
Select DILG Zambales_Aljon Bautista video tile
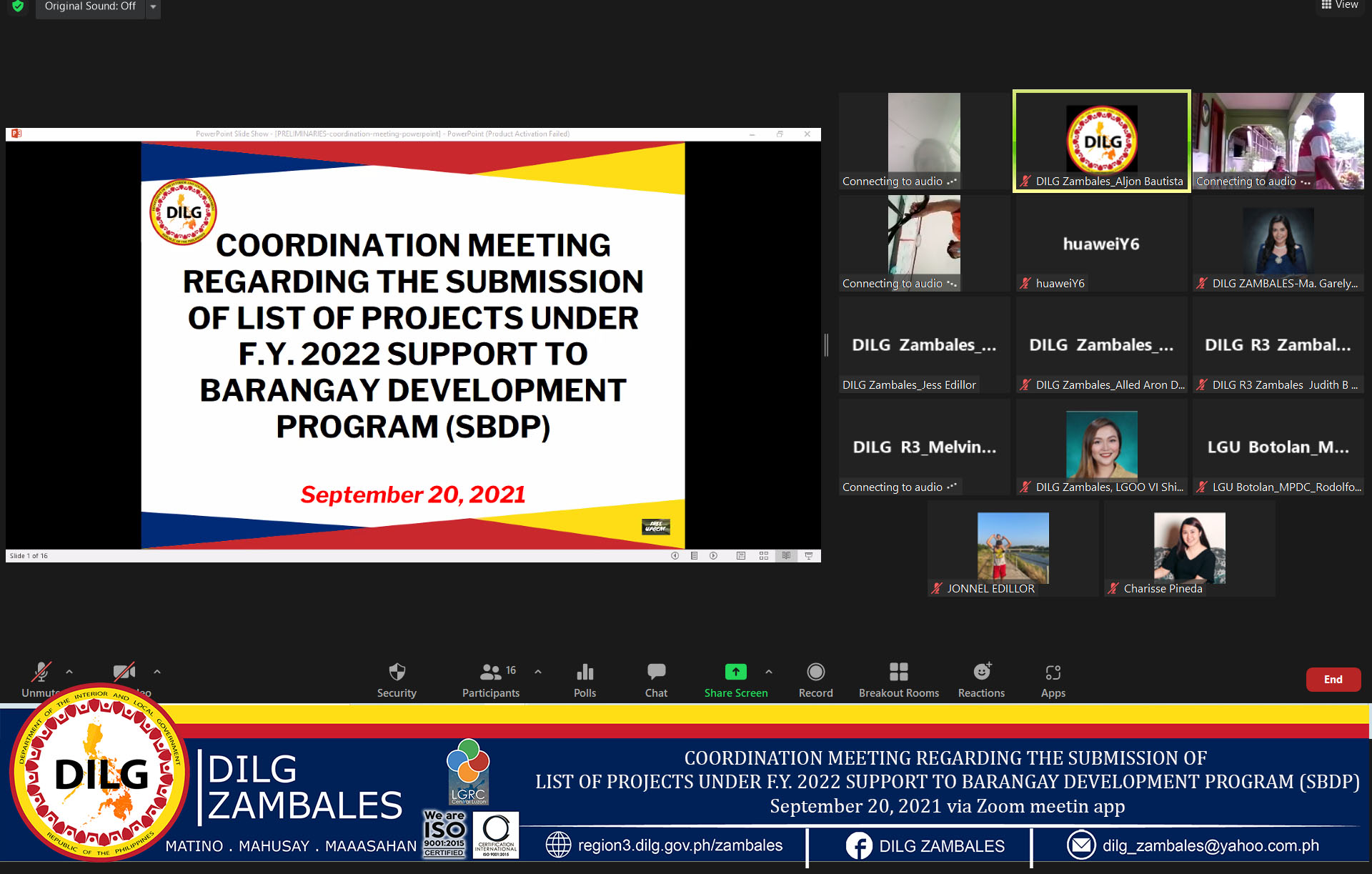pyautogui.click(x=1101, y=141)
